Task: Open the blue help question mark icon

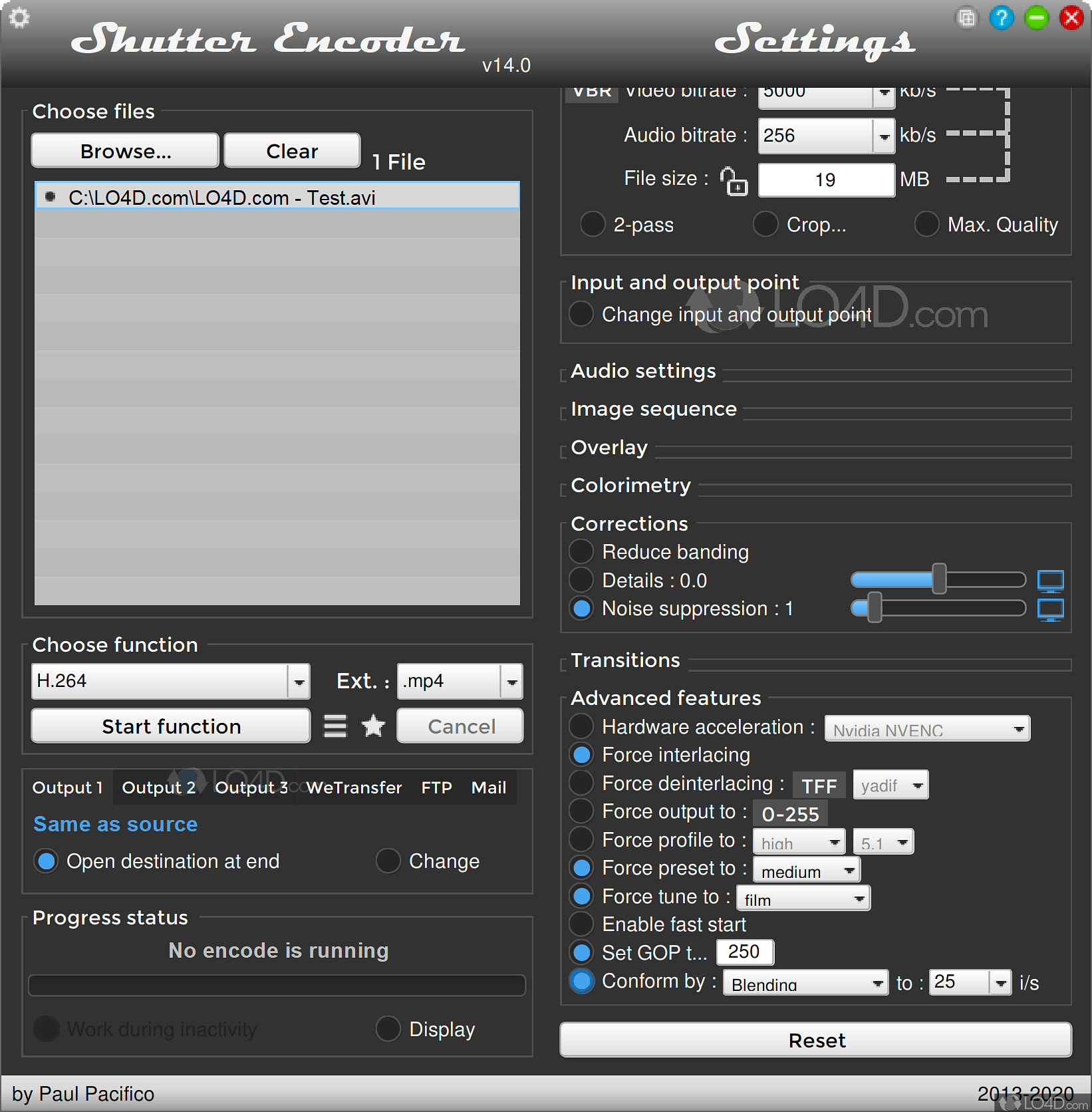Action: click(x=1002, y=17)
